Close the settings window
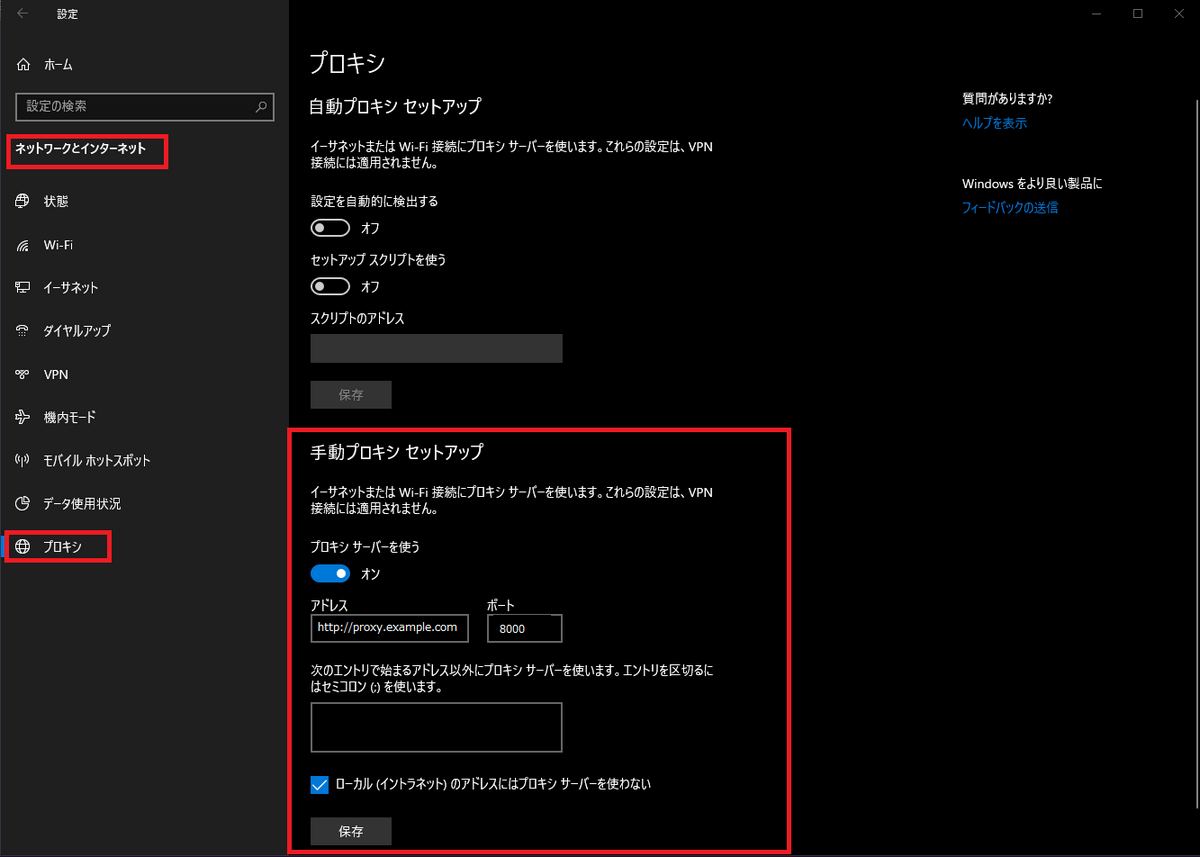This screenshot has width=1200, height=857. (x=1181, y=14)
